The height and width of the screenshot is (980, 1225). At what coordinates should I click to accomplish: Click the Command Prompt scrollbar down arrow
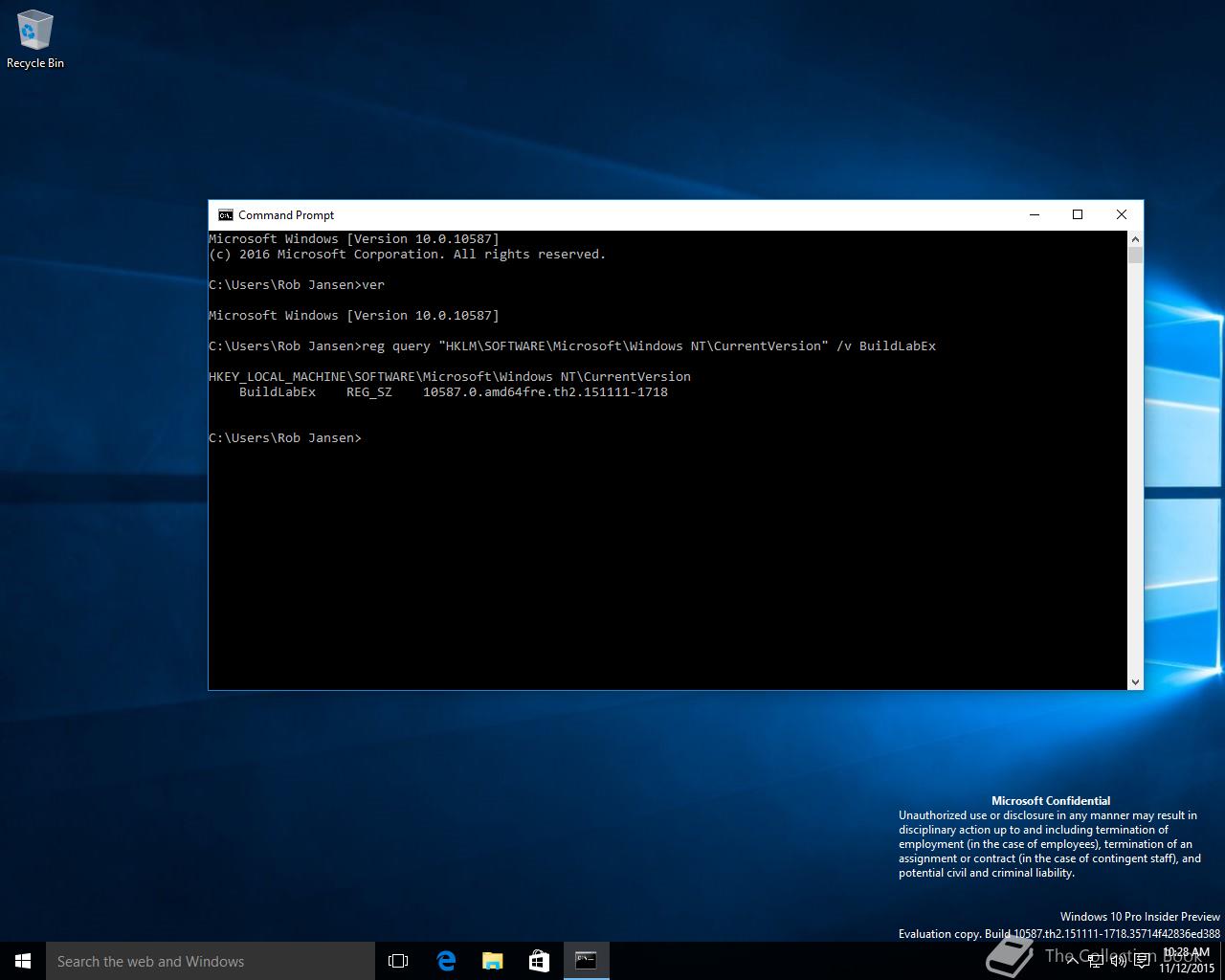(1136, 681)
